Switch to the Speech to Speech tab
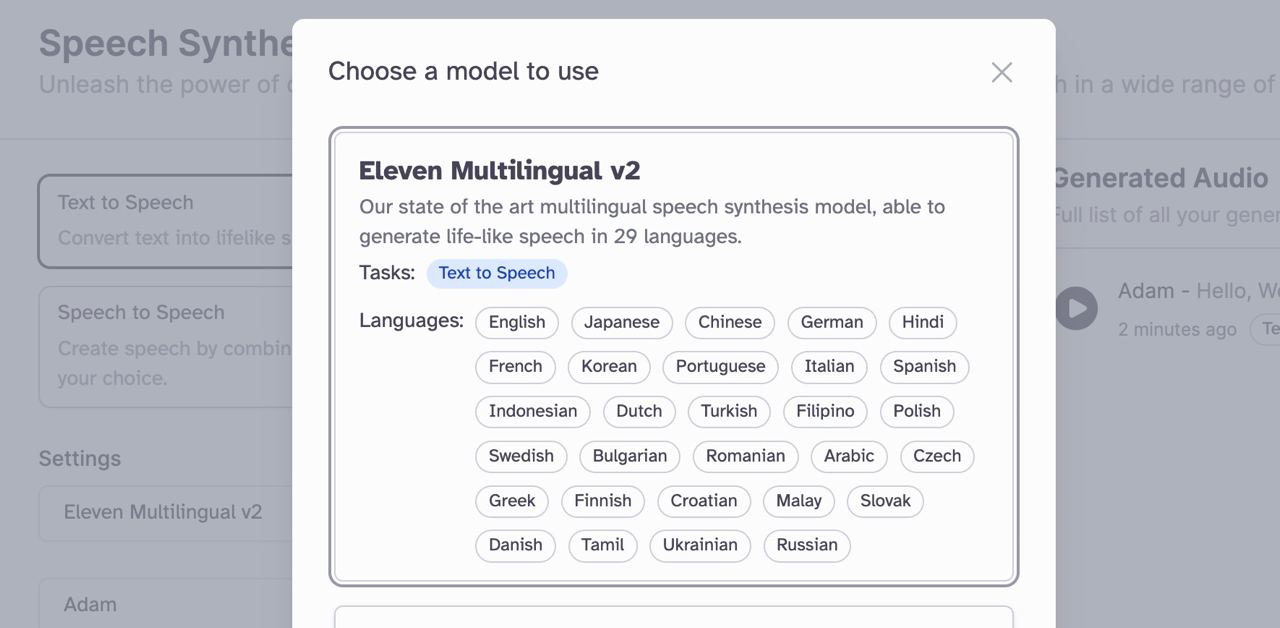1280x628 pixels. click(166, 346)
